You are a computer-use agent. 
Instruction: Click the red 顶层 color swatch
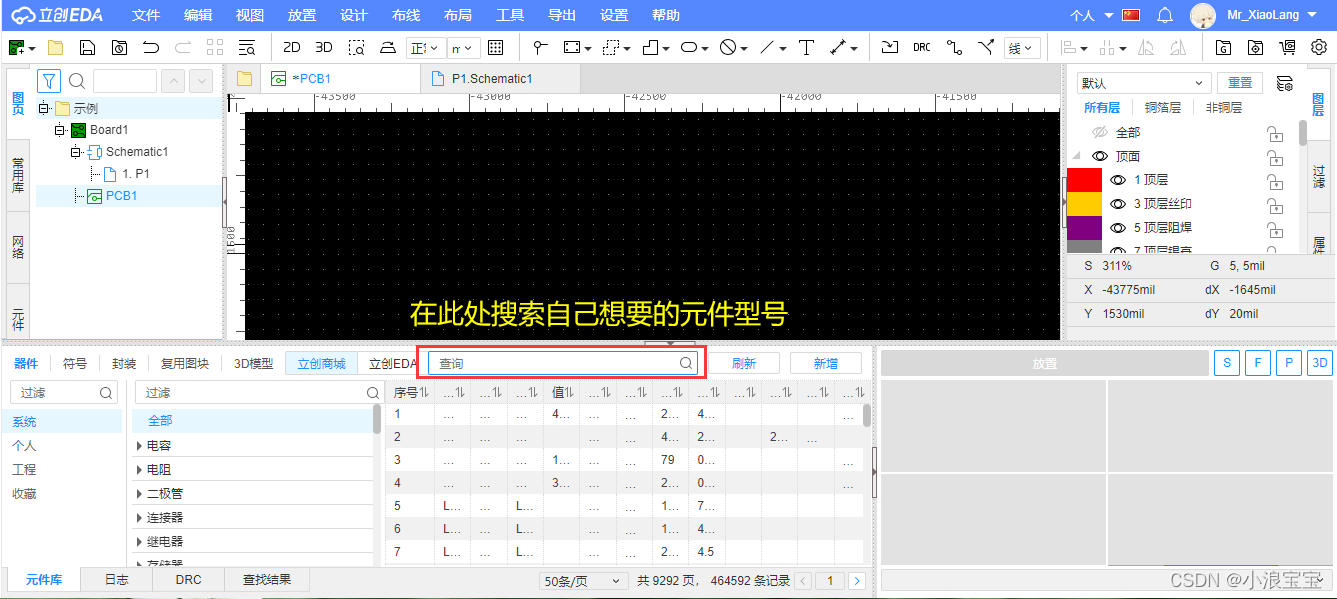click(x=1085, y=180)
